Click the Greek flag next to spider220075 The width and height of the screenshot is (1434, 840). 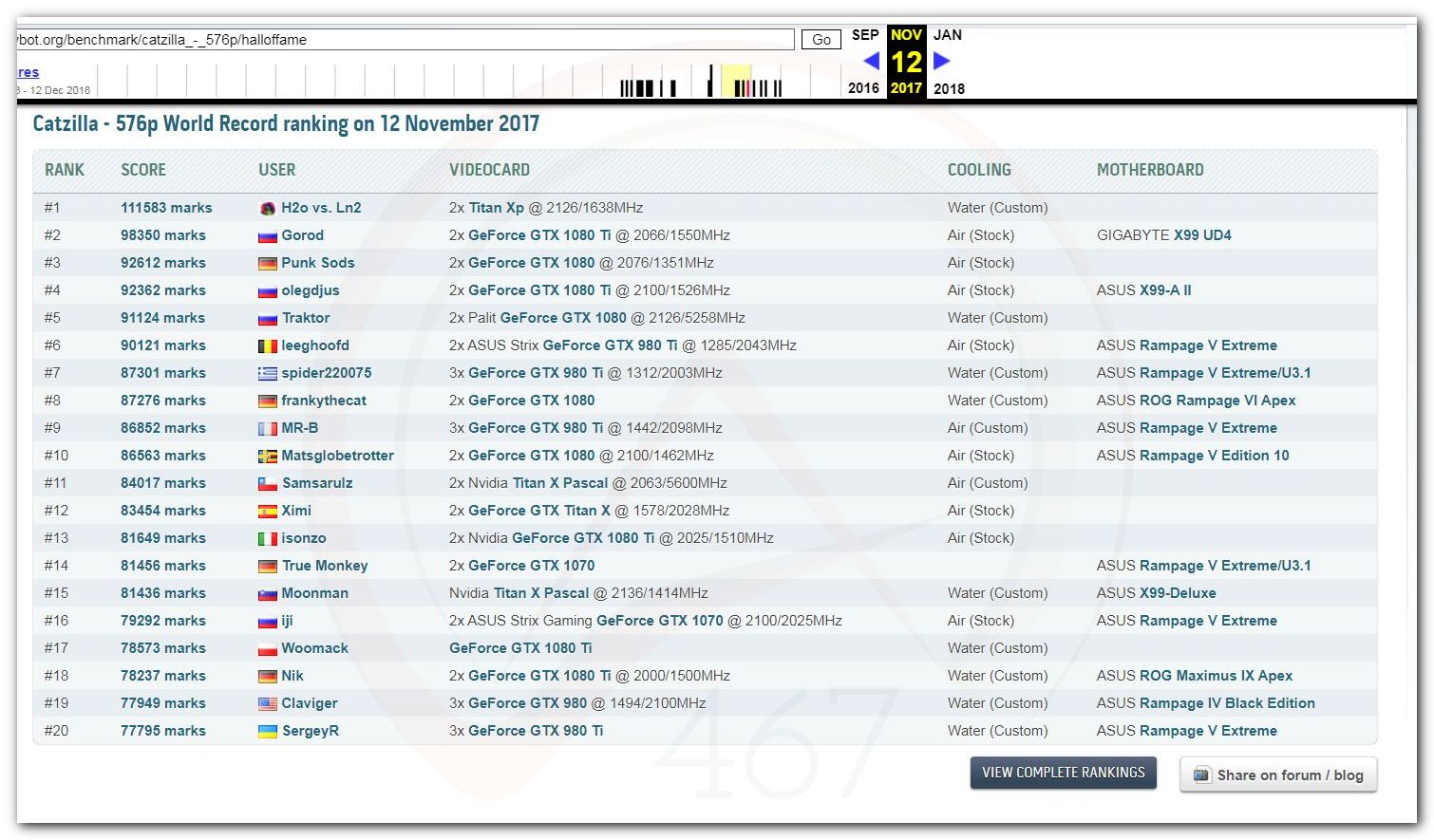tap(268, 374)
